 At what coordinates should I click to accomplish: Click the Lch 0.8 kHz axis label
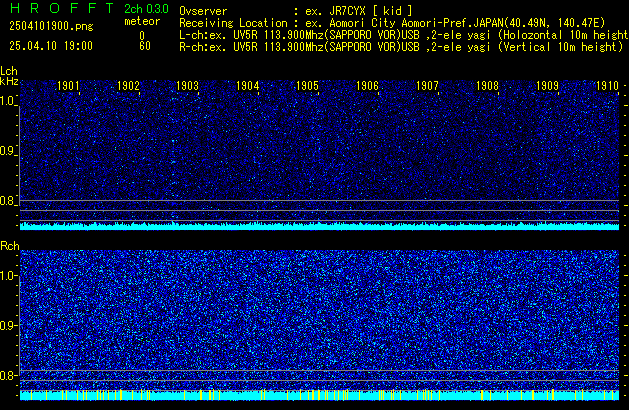pyautogui.click(x=8, y=201)
